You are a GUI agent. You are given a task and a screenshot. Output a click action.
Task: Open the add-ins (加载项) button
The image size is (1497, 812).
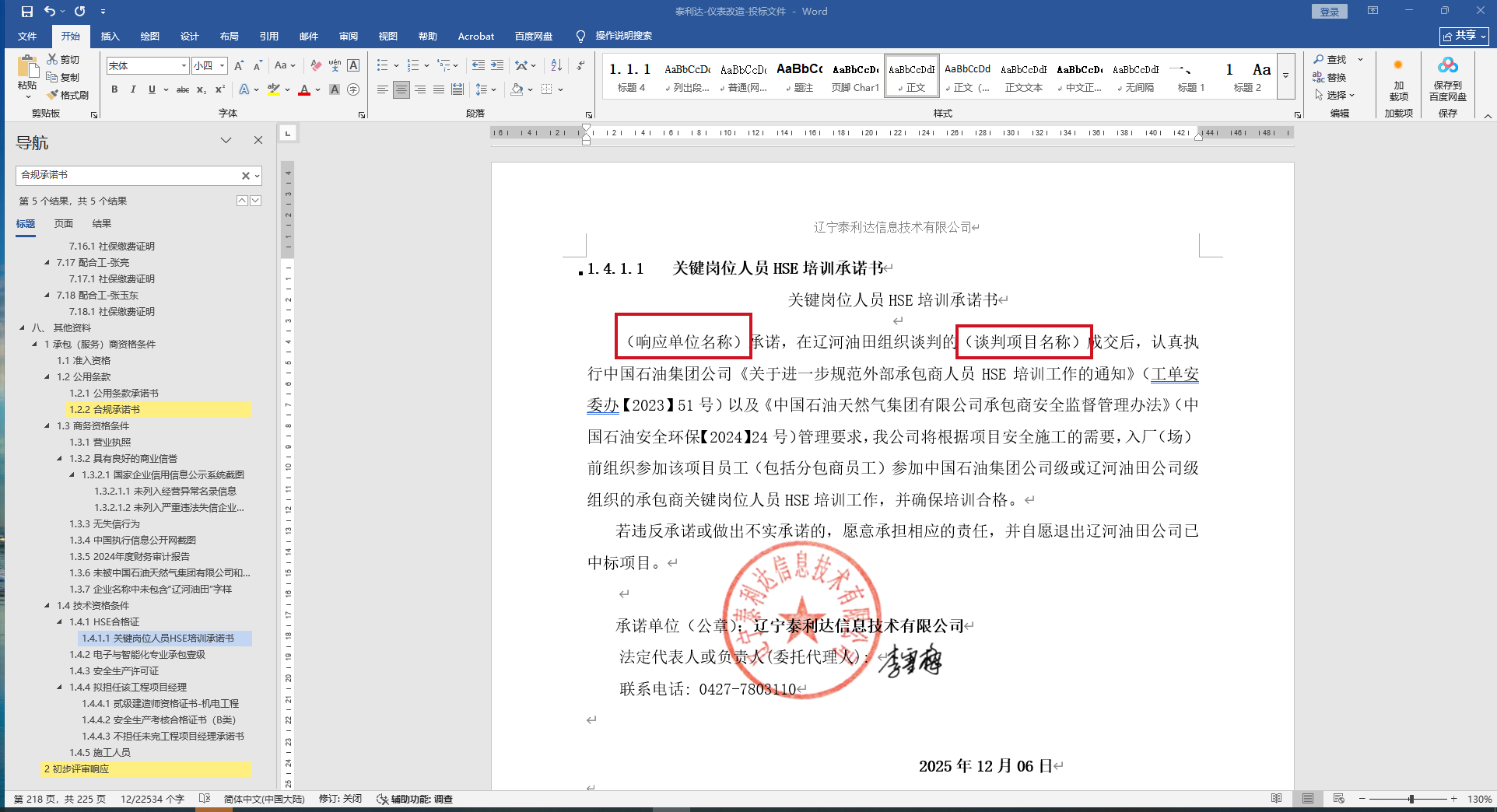(x=1399, y=78)
